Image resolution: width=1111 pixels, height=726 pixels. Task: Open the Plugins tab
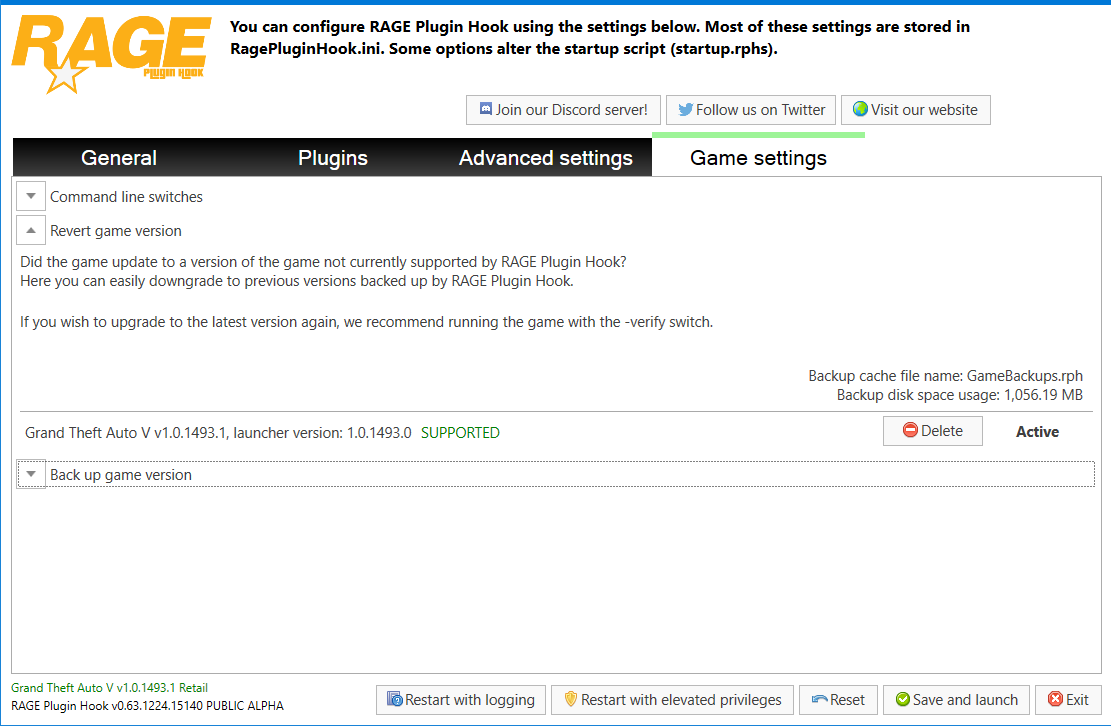pos(332,157)
